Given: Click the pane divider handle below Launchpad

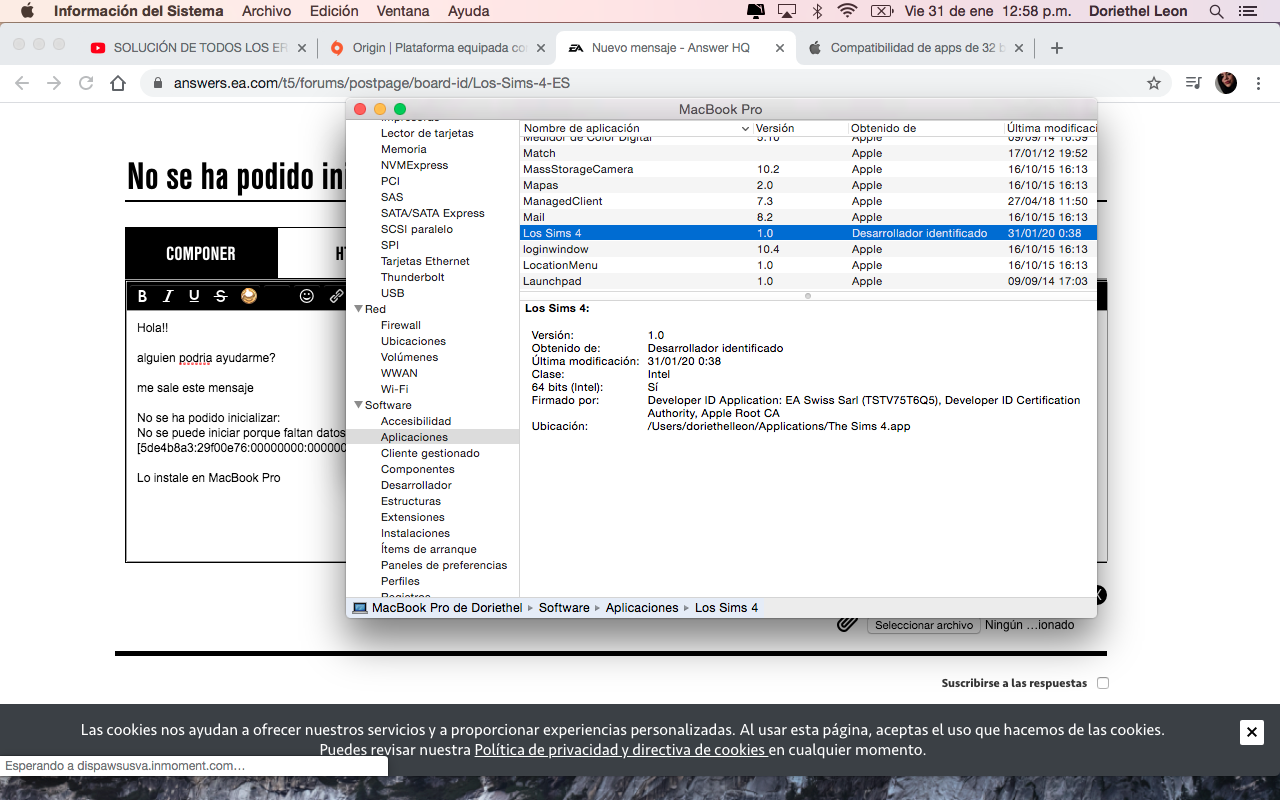Looking at the screenshot, I should click(808, 295).
